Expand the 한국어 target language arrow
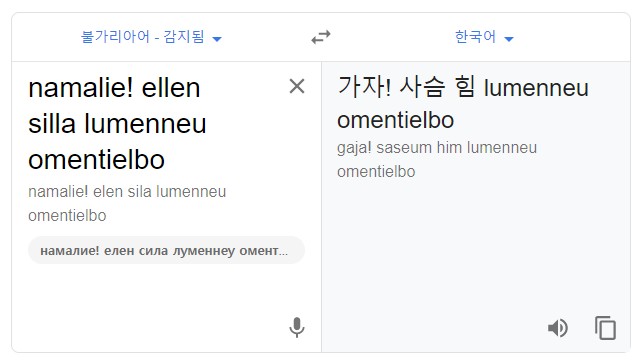This screenshot has width=643, height=360. 509,39
